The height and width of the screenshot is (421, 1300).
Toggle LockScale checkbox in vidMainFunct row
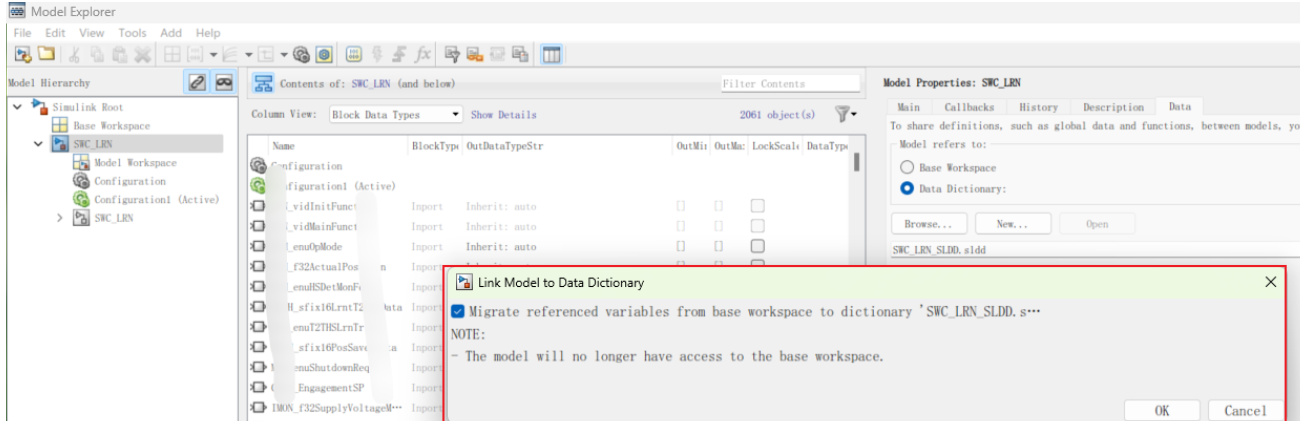(758, 226)
